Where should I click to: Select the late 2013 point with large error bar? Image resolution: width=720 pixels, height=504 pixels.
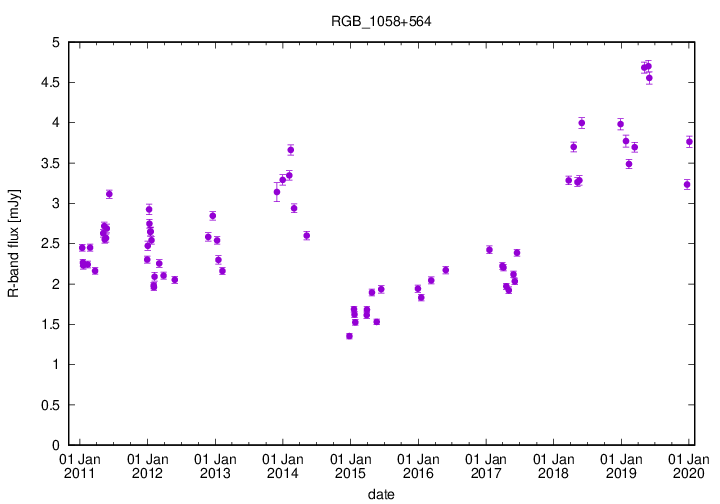tap(277, 192)
